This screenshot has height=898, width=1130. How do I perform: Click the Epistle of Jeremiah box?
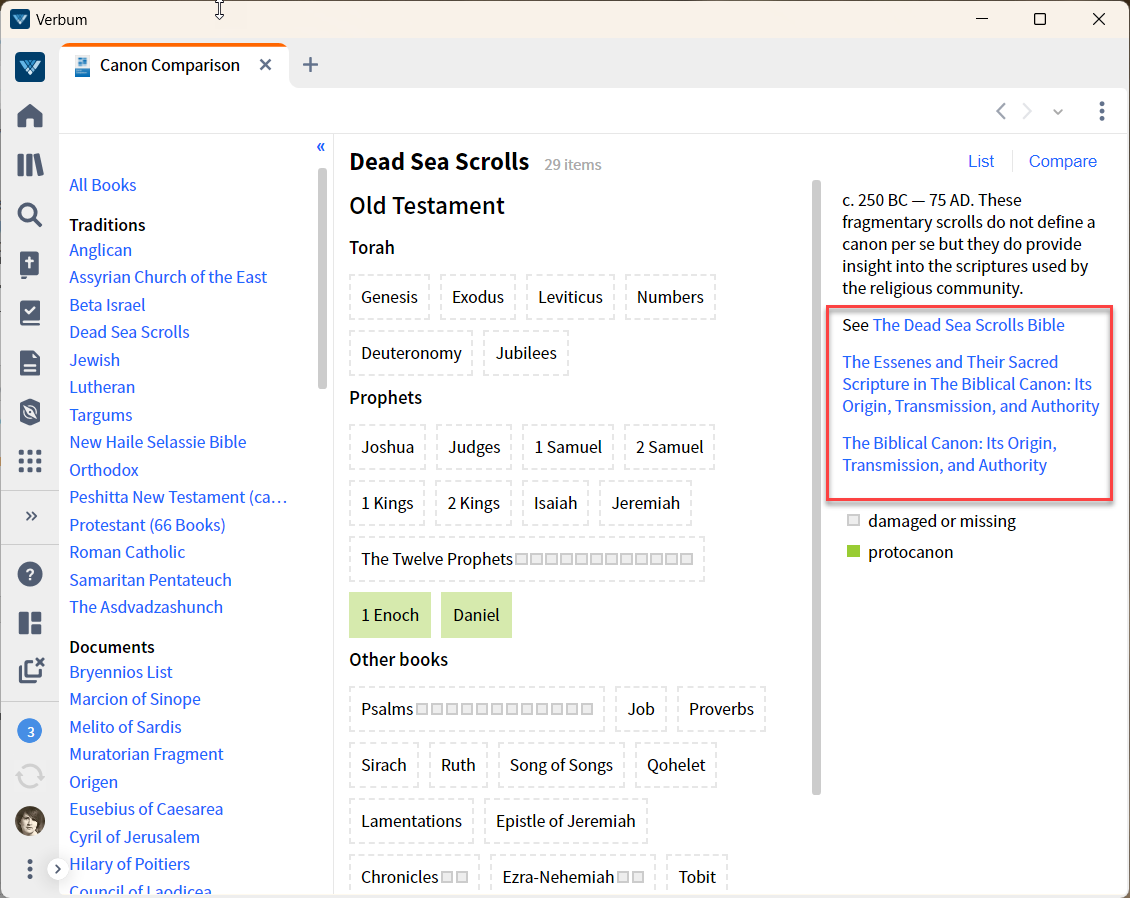[566, 821]
